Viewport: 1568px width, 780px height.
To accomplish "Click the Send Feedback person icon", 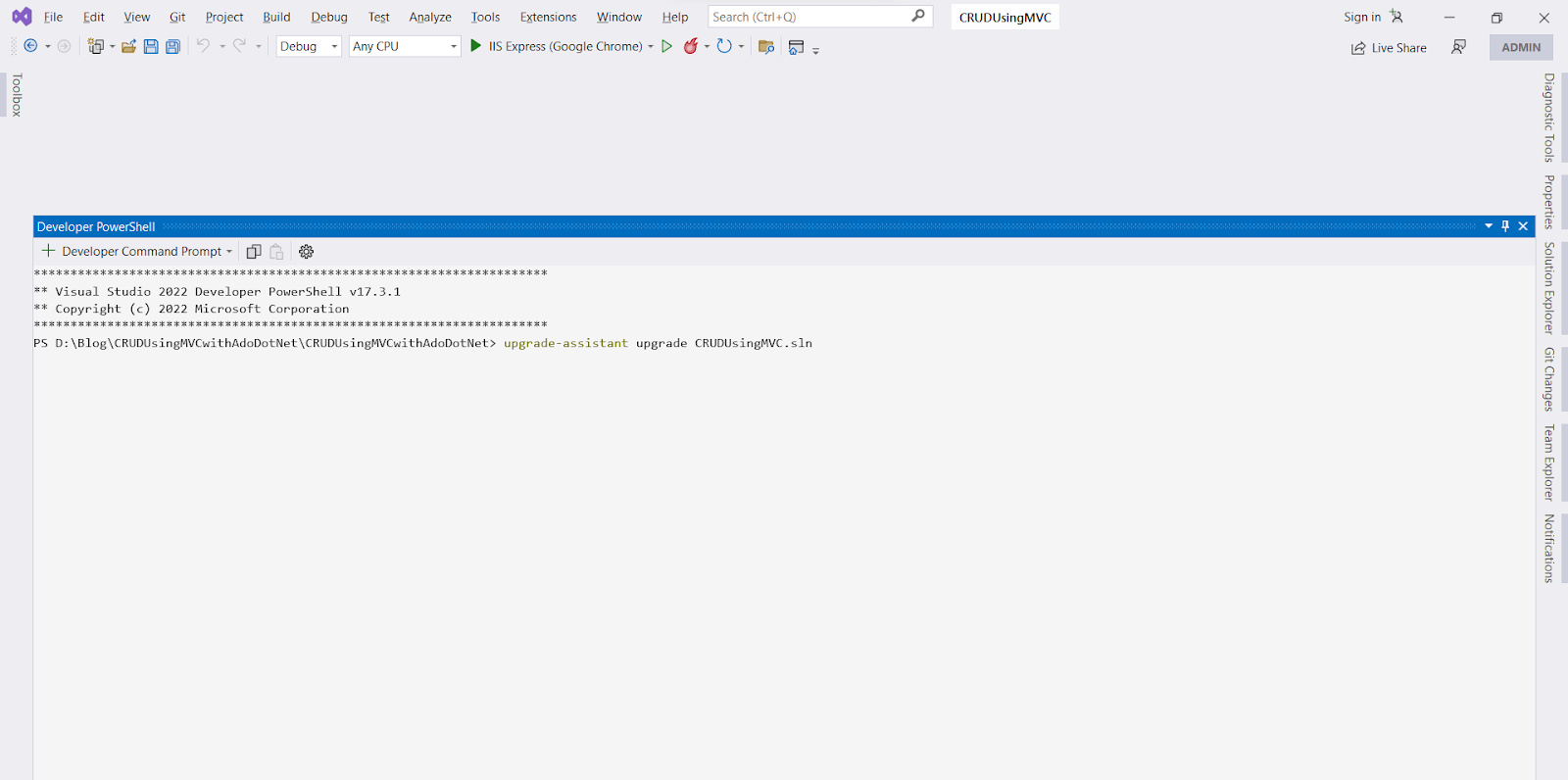I will [x=1458, y=47].
